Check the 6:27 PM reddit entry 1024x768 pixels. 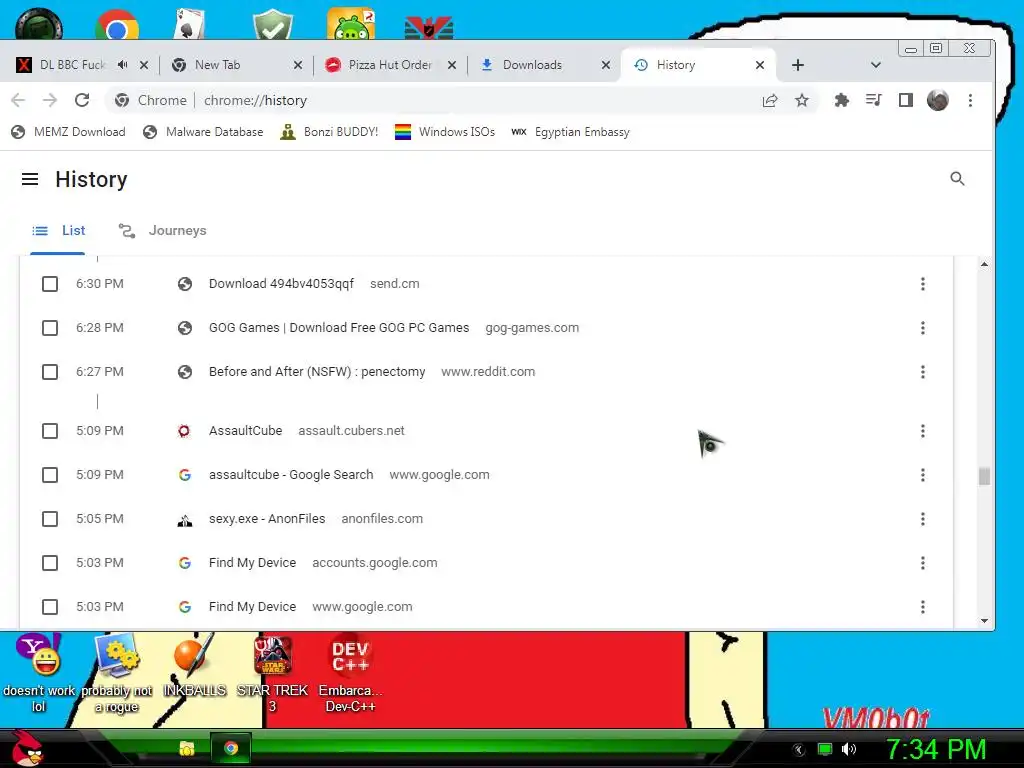50,372
